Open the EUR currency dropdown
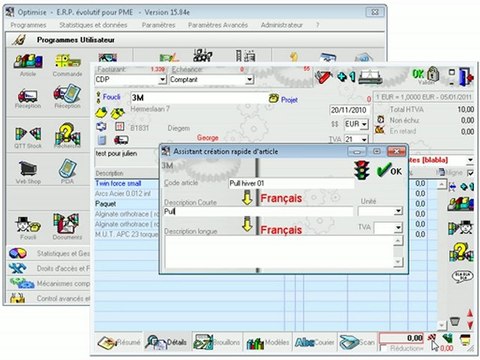480x360 pixels. click(364, 124)
